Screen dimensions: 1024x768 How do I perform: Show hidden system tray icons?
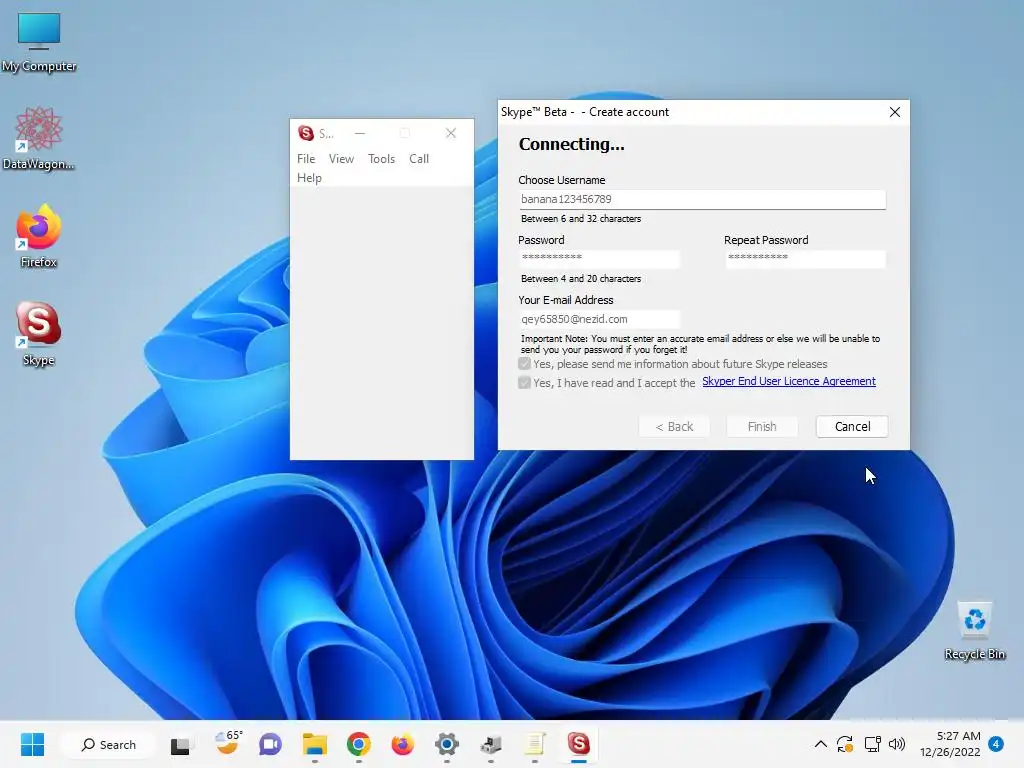(x=821, y=744)
